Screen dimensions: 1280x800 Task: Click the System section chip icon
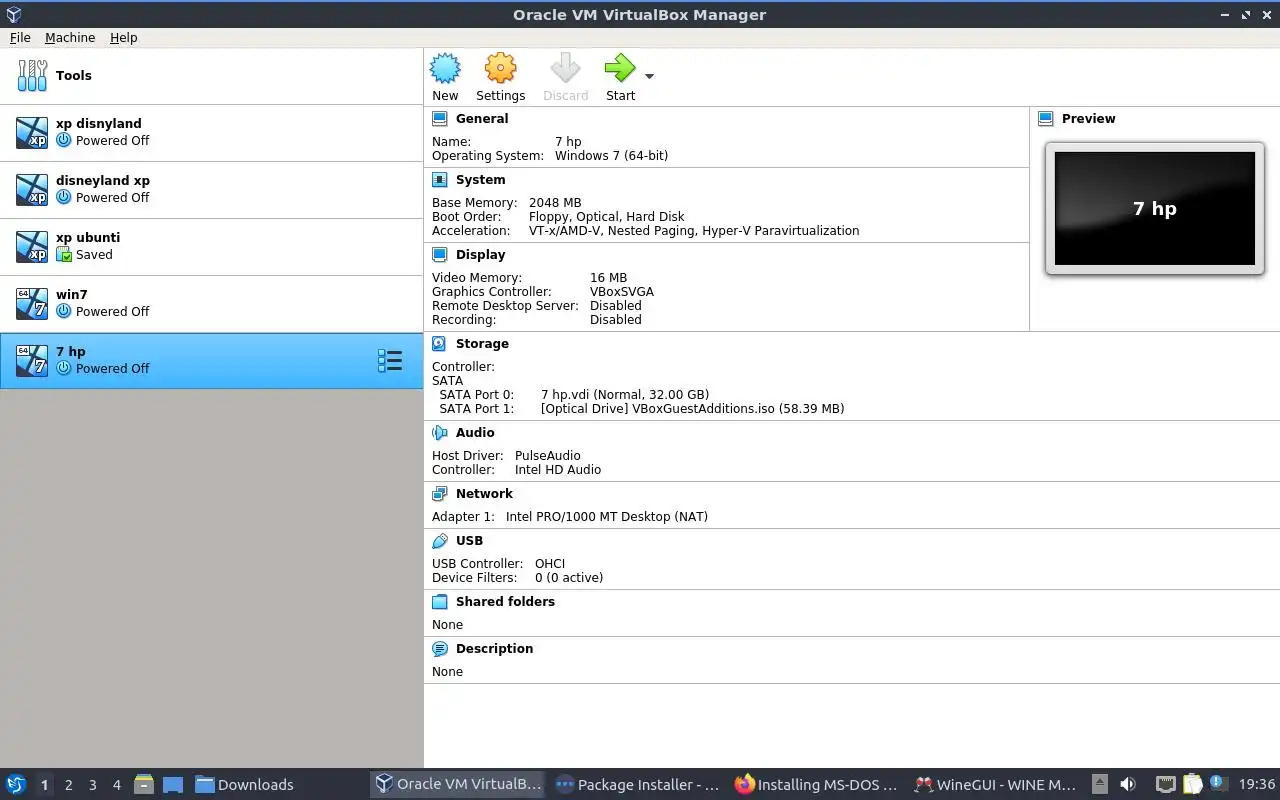click(x=439, y=179)
